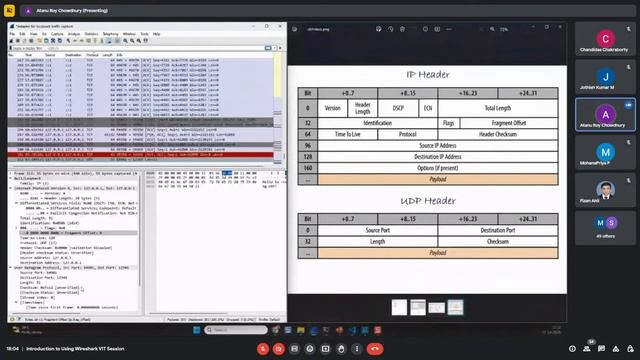640x360 pixels.
Task: Apply the display filter with the arrow button
Action: click(268, 48)
